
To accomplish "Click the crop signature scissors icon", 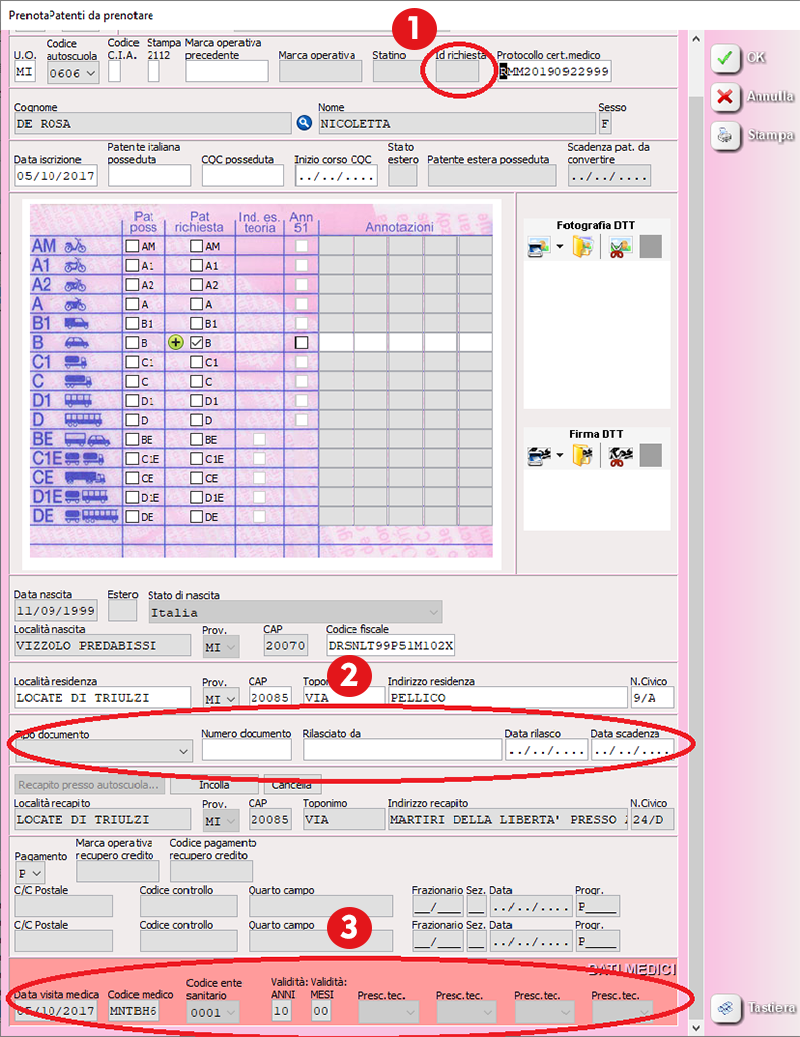I will (620, 456).
